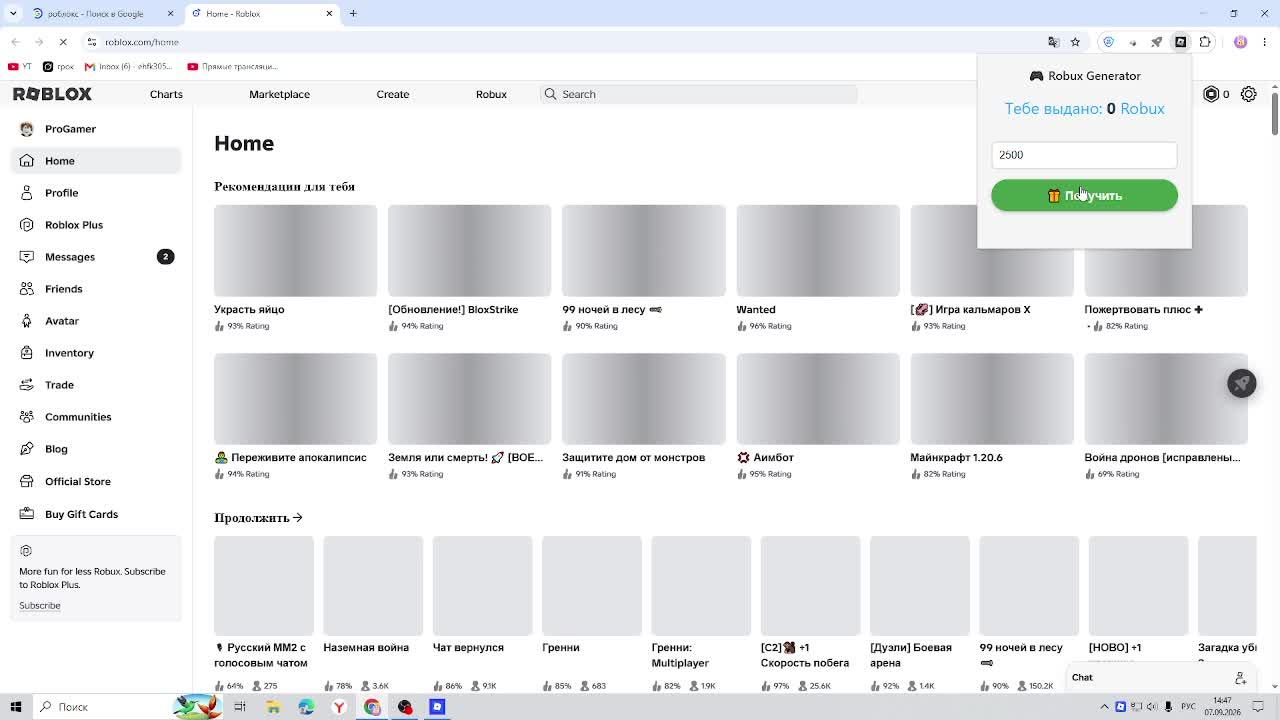This screenshot has width=1280, height=720.
Task: Open the ProGamer profile in the sidebar
Action: [96, 129]
